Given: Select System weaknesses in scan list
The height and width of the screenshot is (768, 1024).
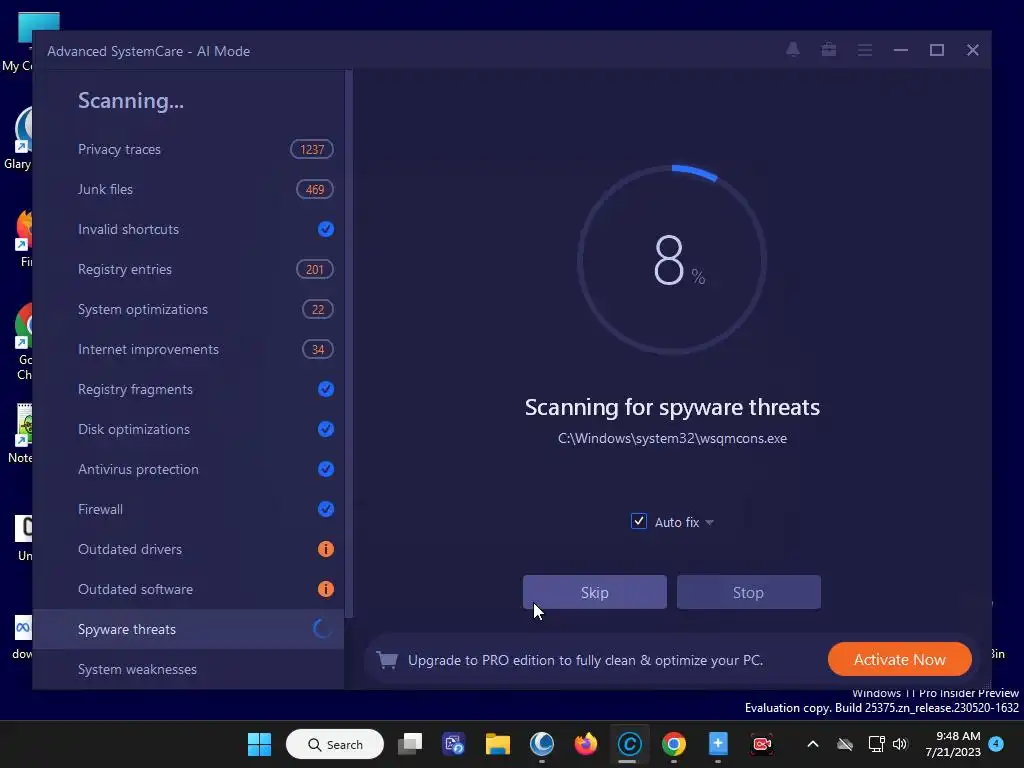Looking at the screenshot, I should click(x=188, y=669).
